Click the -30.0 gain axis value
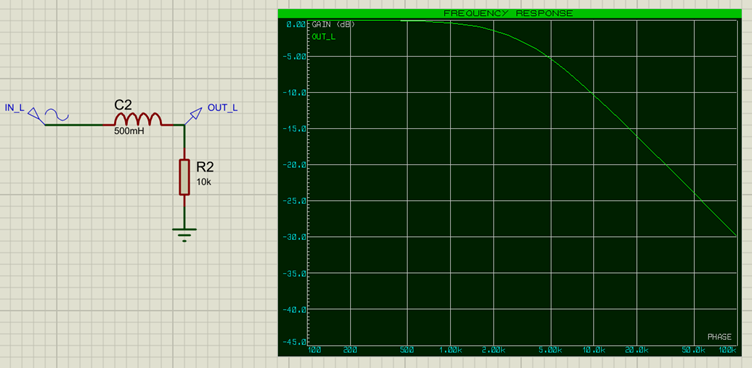 point(294,237)
